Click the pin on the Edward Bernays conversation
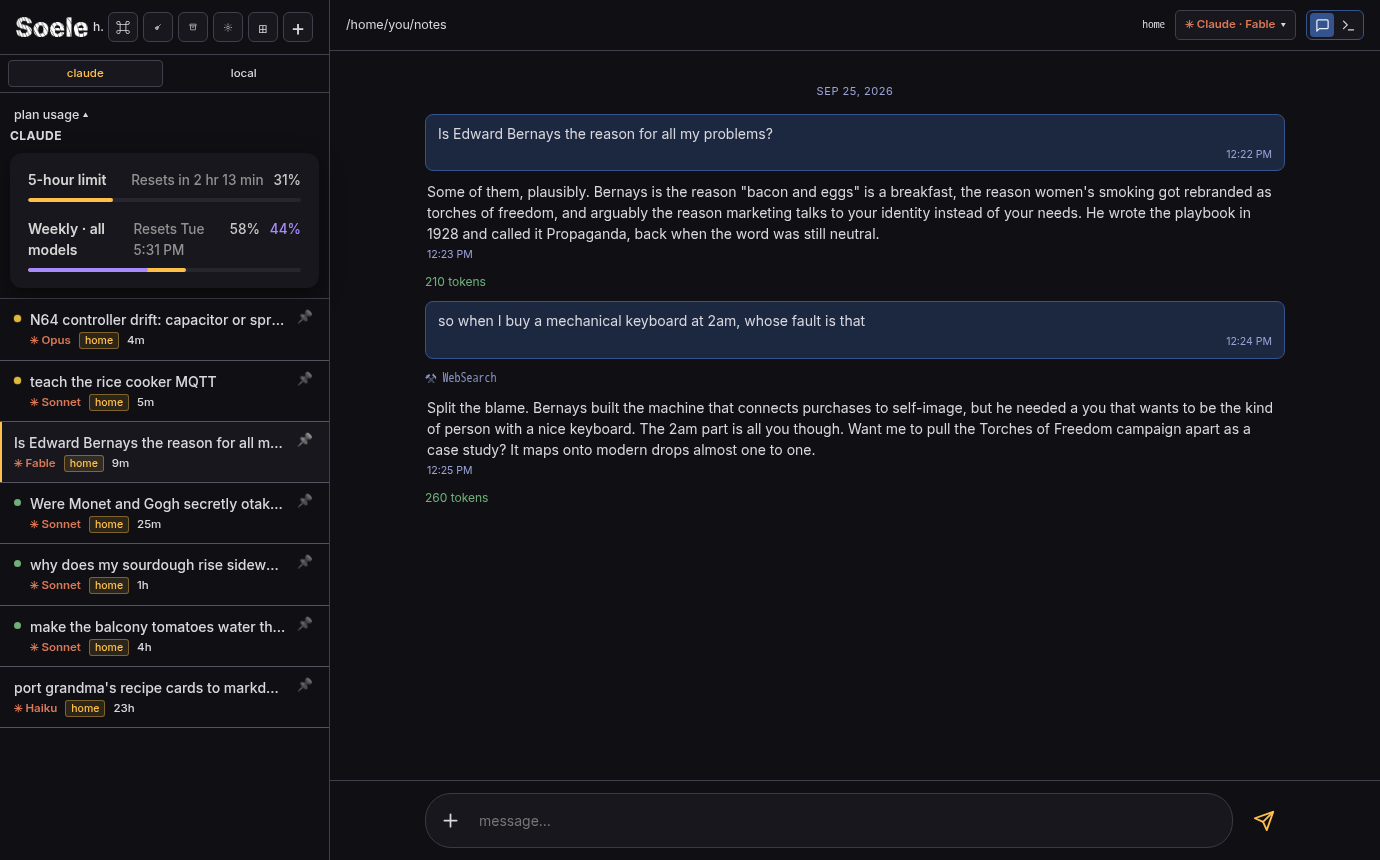Viewport: 1380px width, 860px height. 305,439
